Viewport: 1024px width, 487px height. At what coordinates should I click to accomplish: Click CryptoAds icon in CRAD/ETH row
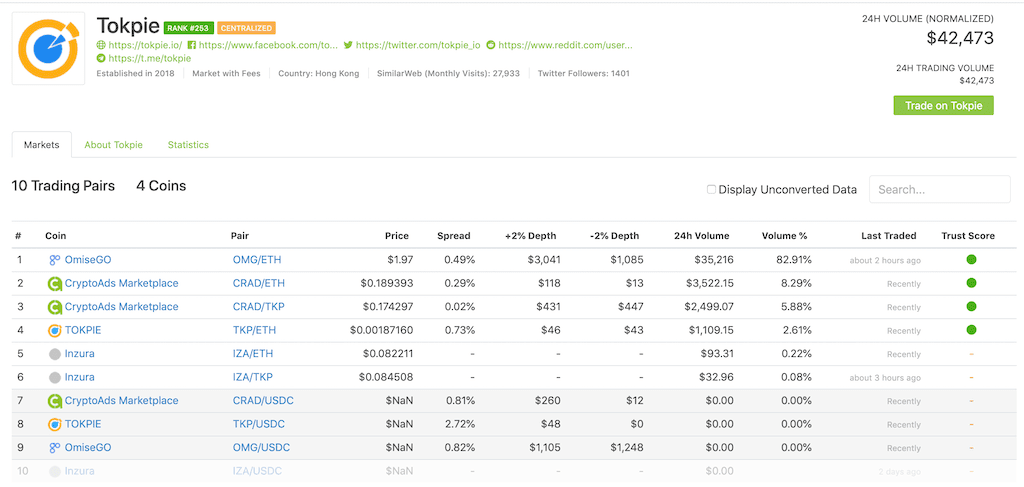coord(55,283)
